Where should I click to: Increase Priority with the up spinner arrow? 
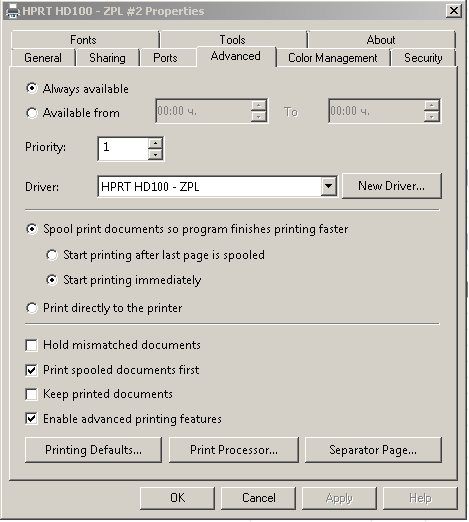coord(155,143)
